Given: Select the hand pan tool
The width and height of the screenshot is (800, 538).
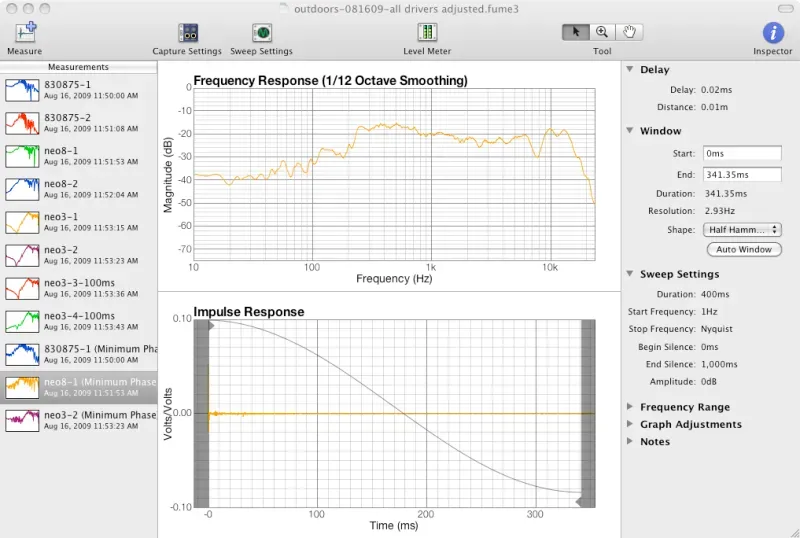Looking at the screenshot, I should pos(629,32).
